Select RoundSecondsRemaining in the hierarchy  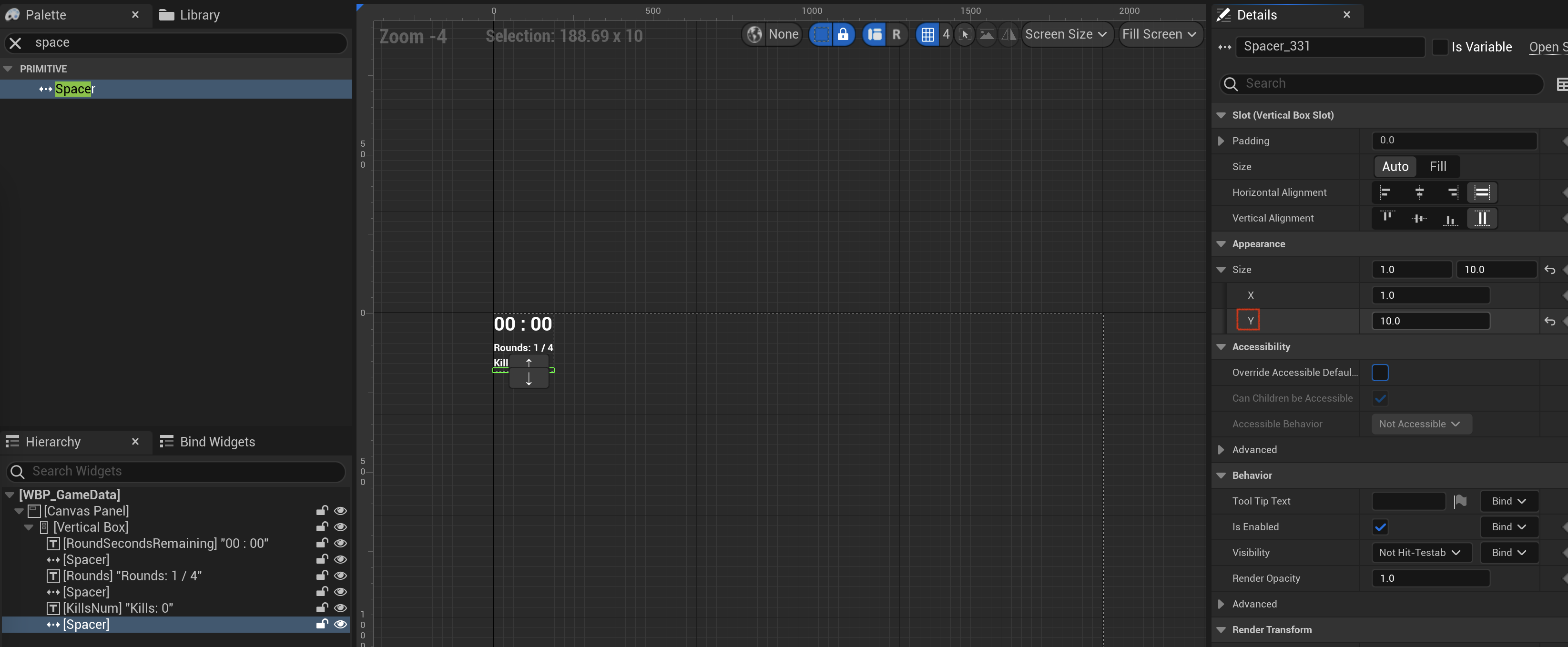165,544
